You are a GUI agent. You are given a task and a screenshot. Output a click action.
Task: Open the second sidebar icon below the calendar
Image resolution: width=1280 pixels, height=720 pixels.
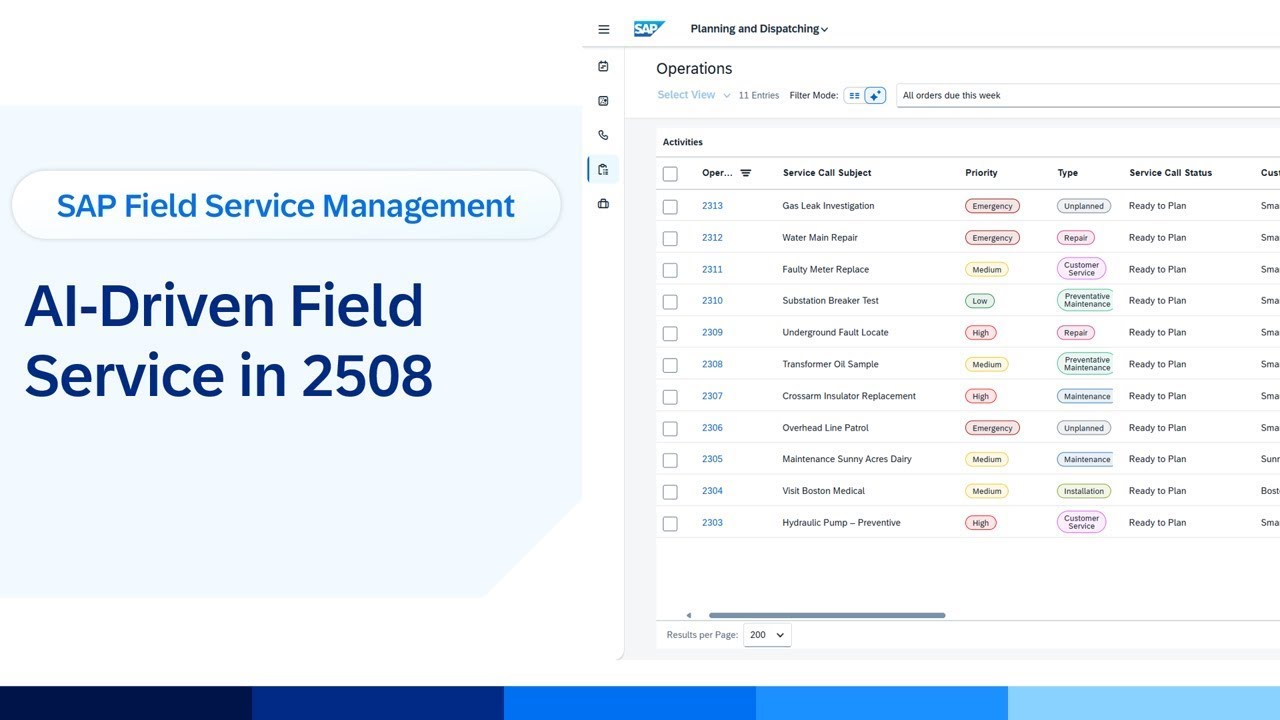[603, 101]
